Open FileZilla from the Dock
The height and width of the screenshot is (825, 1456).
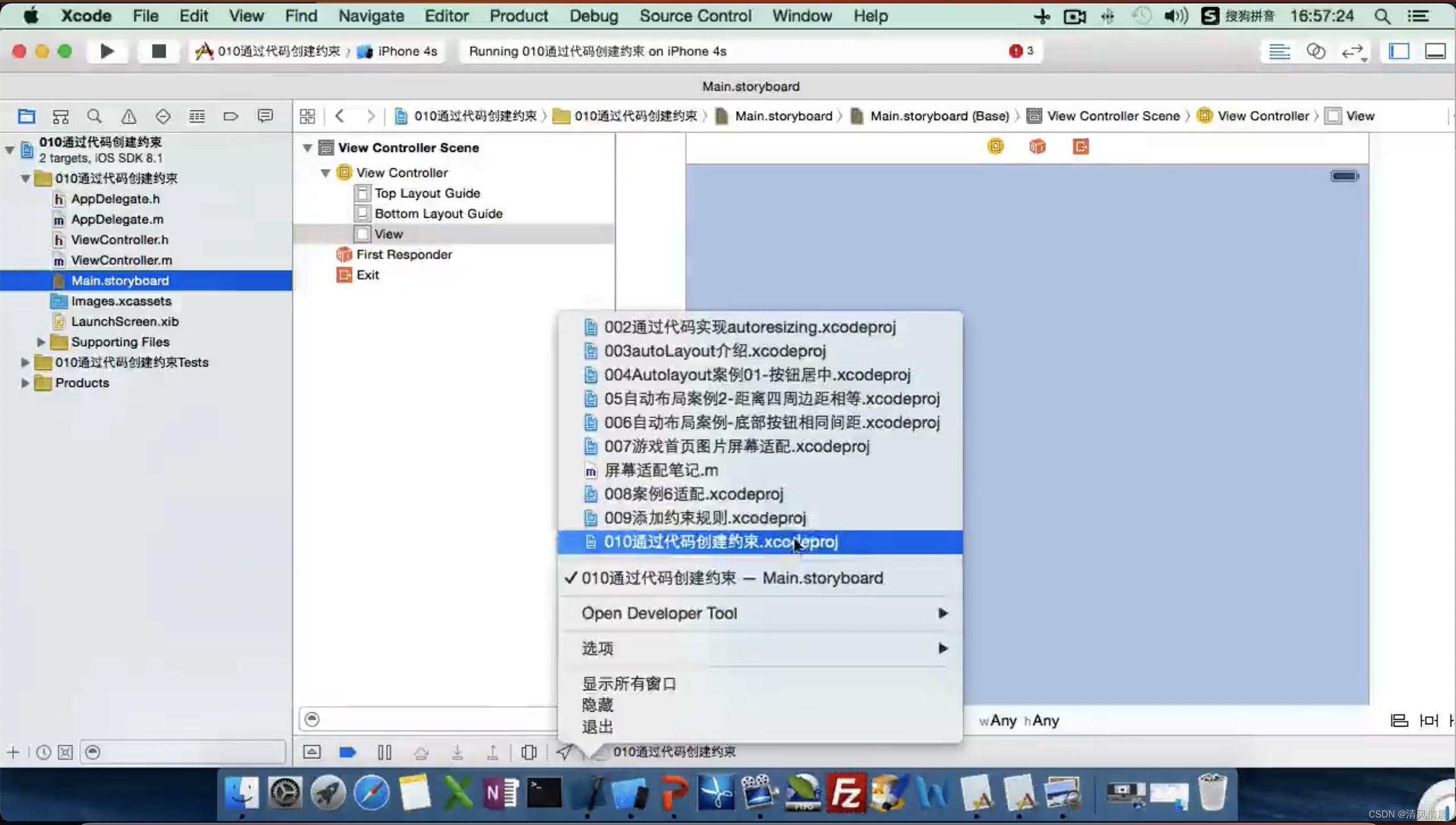(846, 792)
